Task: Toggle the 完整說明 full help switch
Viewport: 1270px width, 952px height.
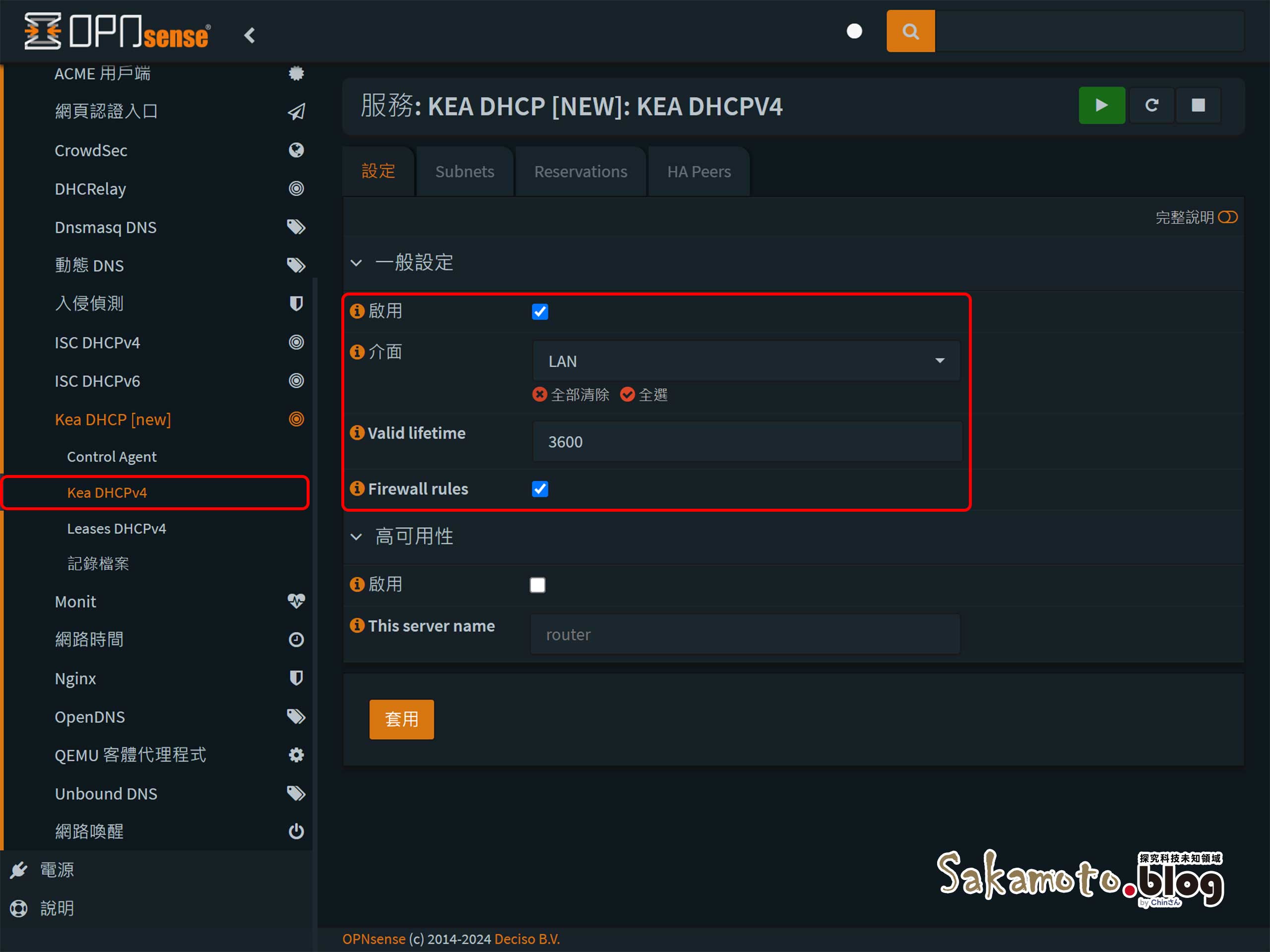Action: point(1227,217)
